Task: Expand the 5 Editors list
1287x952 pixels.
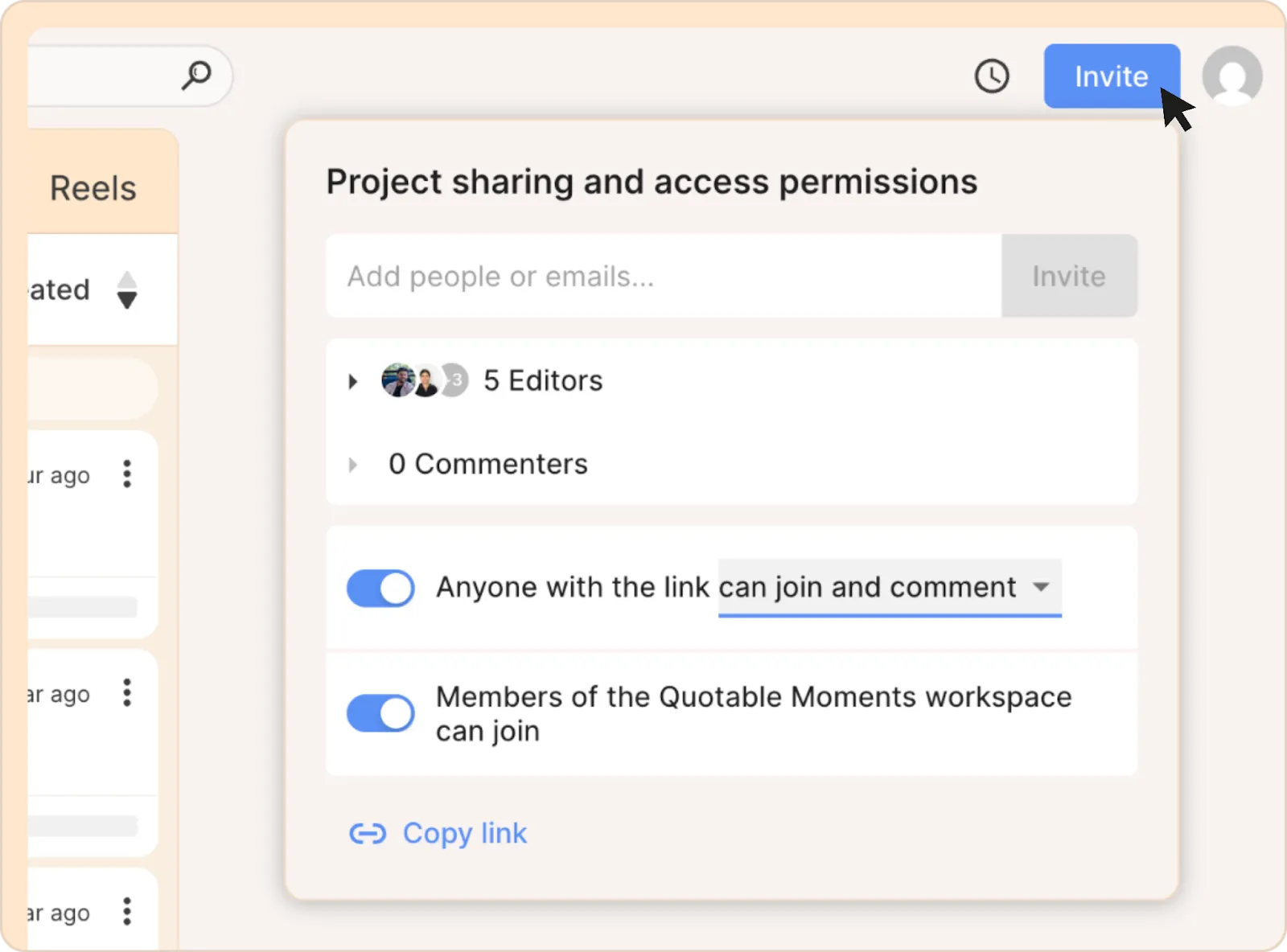Action: [352, 381]
